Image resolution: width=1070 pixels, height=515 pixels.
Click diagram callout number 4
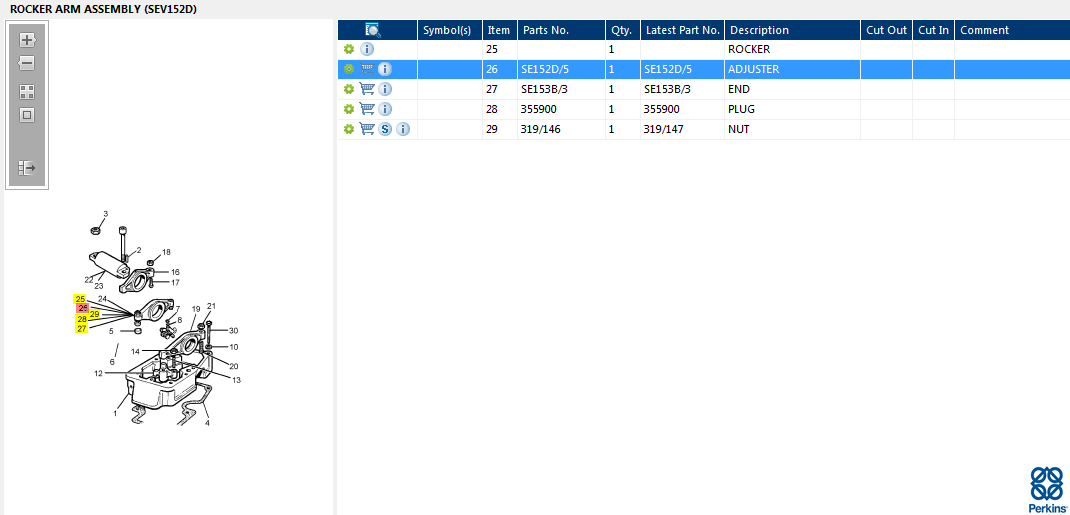click(x=207, y=423)
